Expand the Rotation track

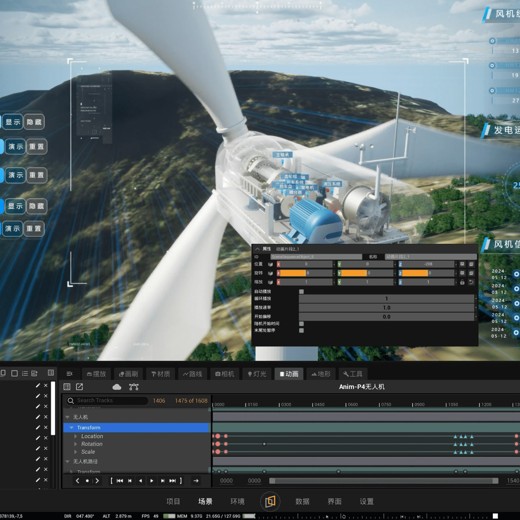[x=75, y=444]
